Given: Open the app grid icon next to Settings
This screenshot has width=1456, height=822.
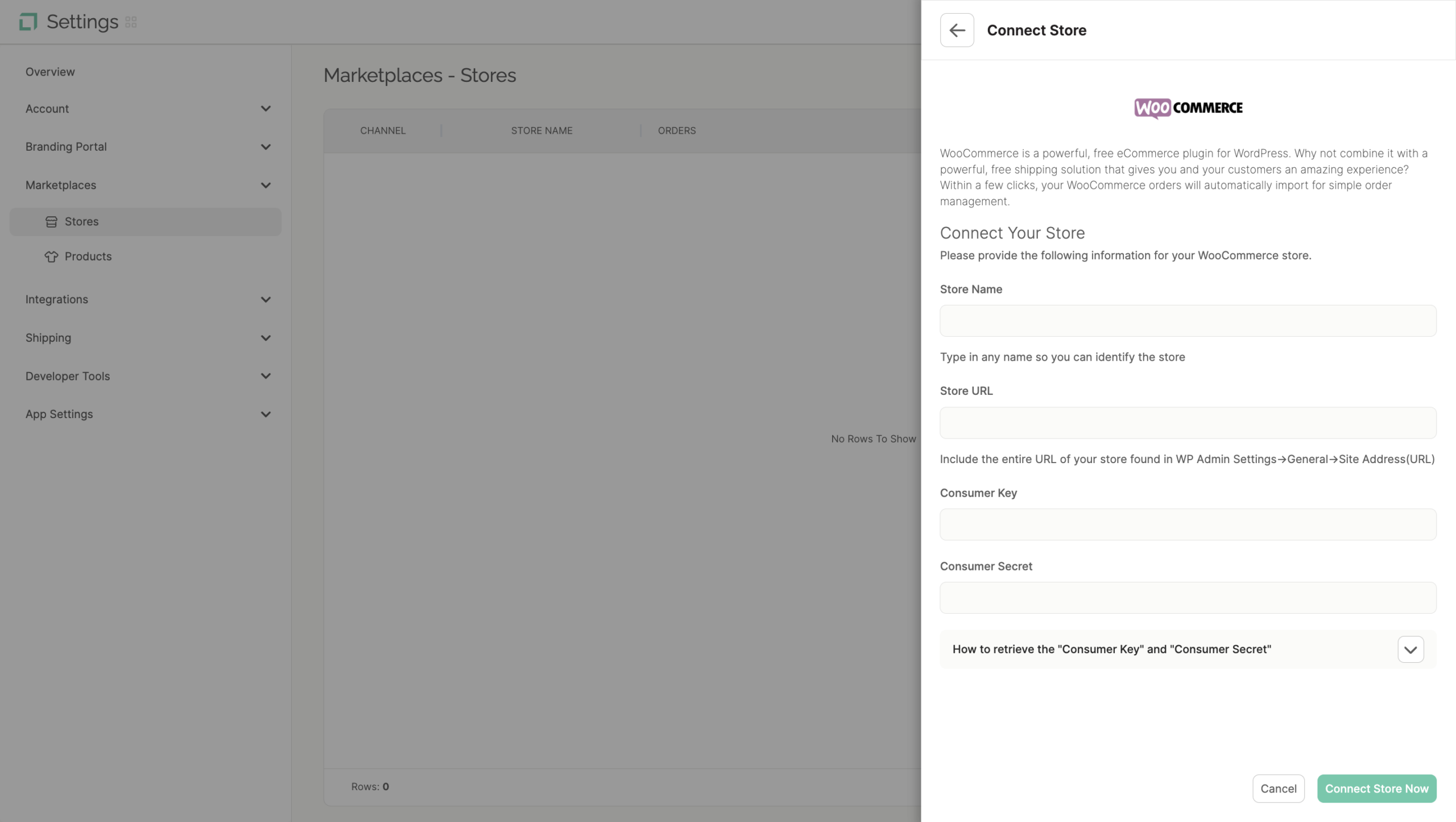Looking at the screenshot, I should pyautogui.click(x=131, y=22).
